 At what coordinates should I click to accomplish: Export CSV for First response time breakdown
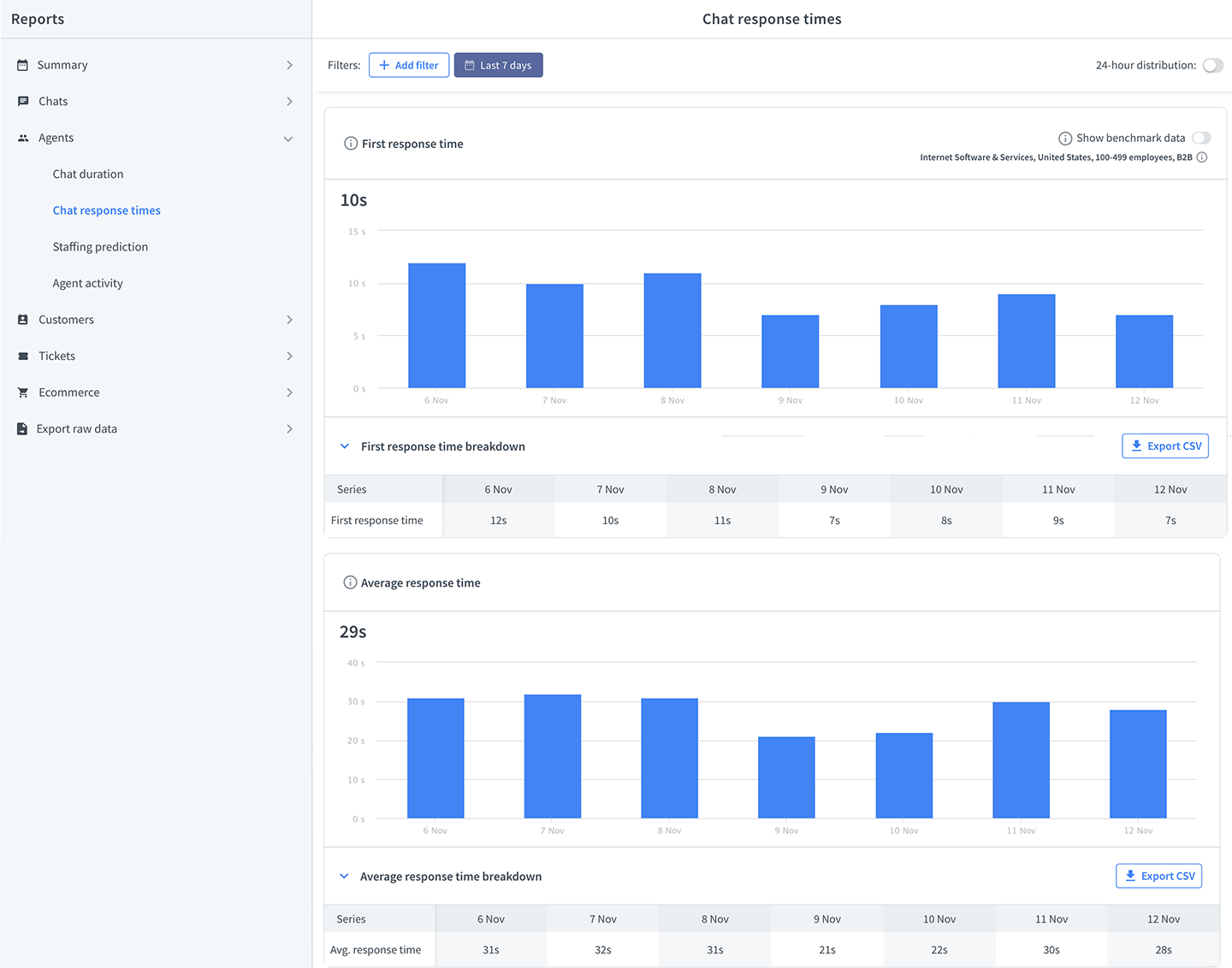tap(1165, 446)
